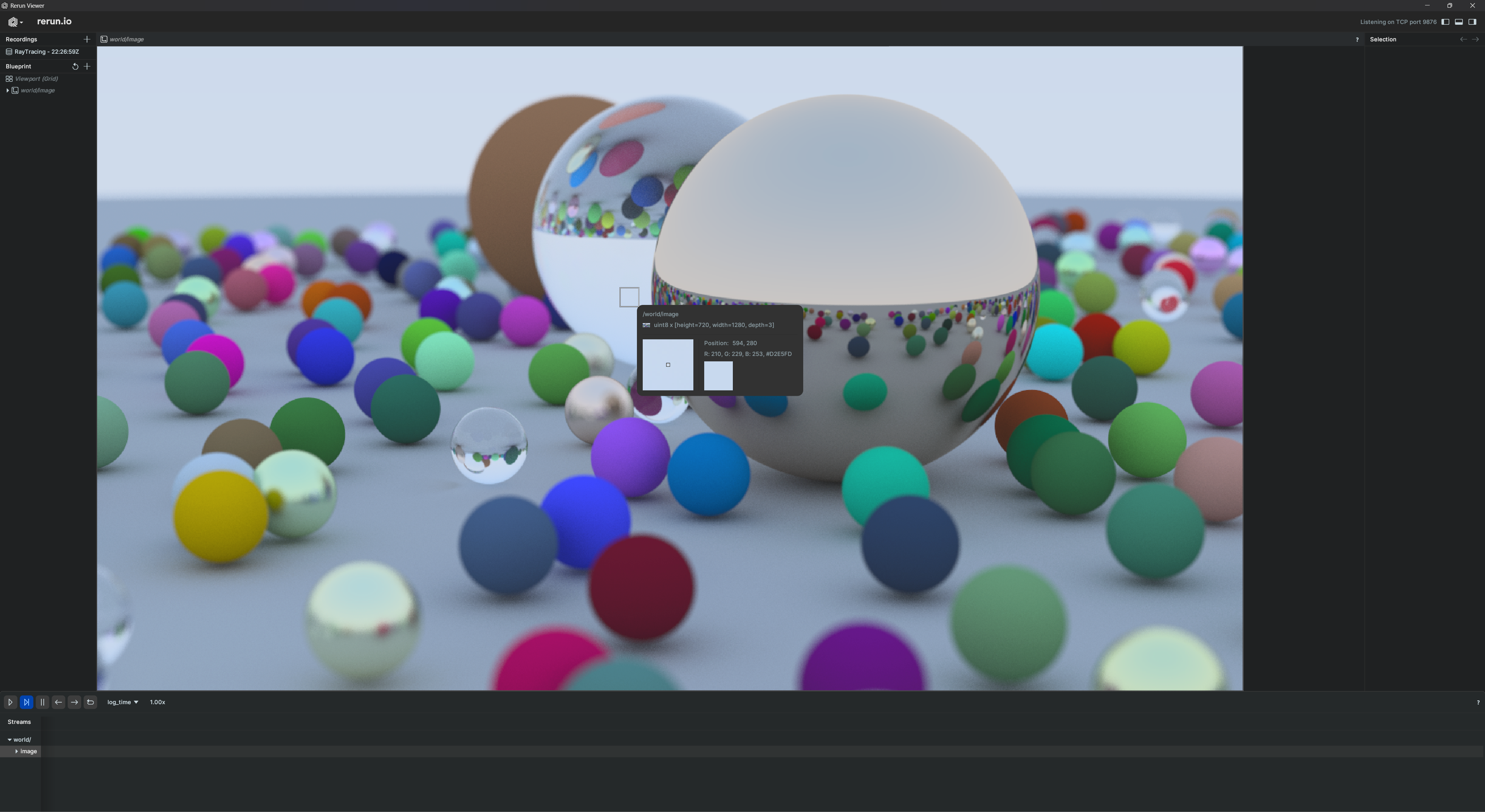Toggle the bottom timeline panel visibility
Screen dimensions: 1485x812
coord(1458,22)
